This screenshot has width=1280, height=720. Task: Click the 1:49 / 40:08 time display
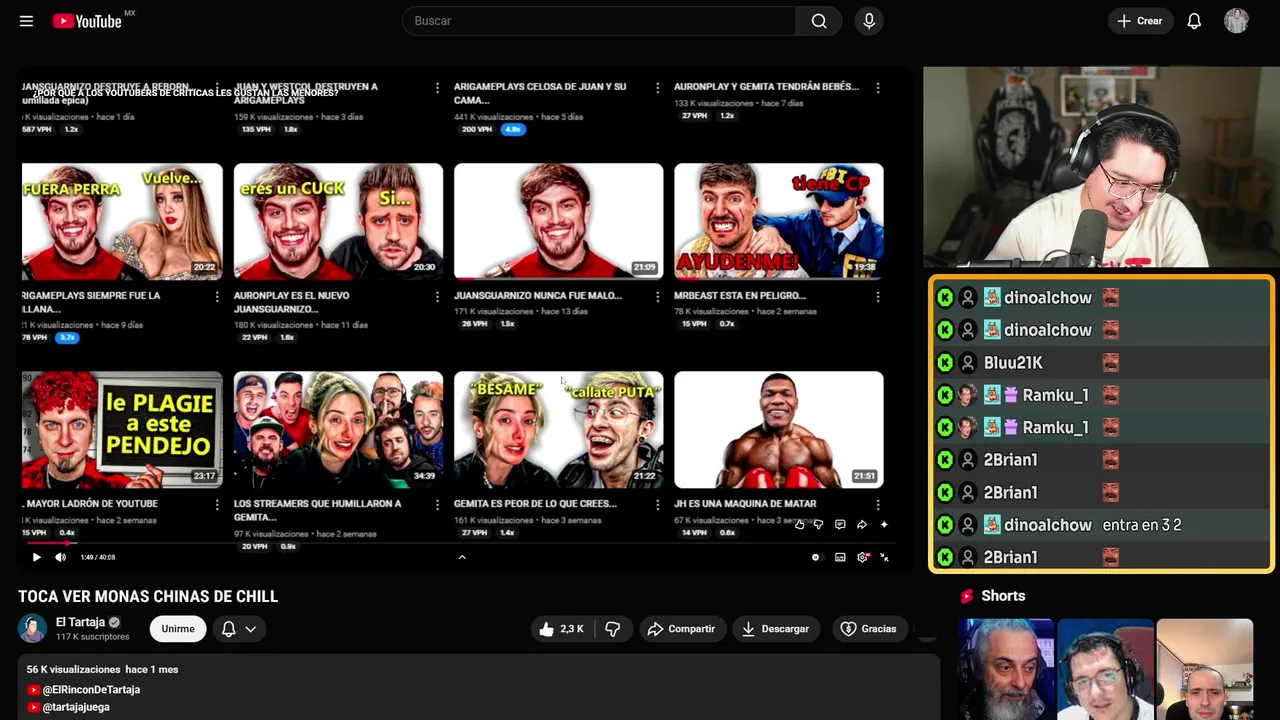pyautogui.click(x=98, y=557)
